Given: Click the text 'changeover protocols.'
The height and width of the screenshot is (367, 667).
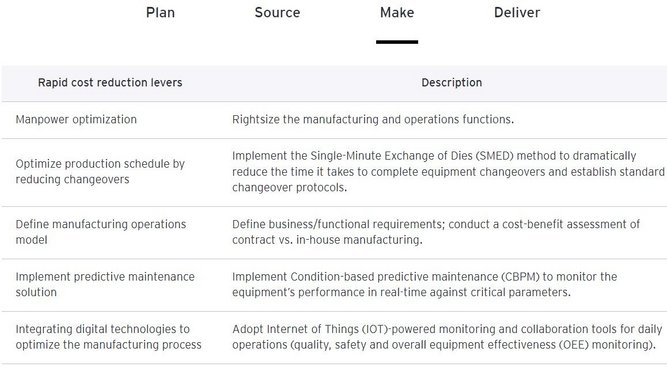Looking at the screenshot, I should [289, 188].
